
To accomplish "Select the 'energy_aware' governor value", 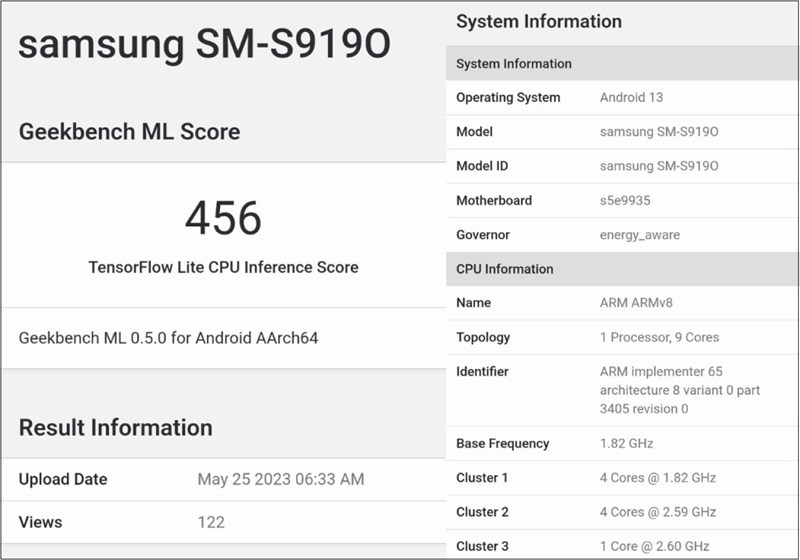I will click(x=640, y=235).
